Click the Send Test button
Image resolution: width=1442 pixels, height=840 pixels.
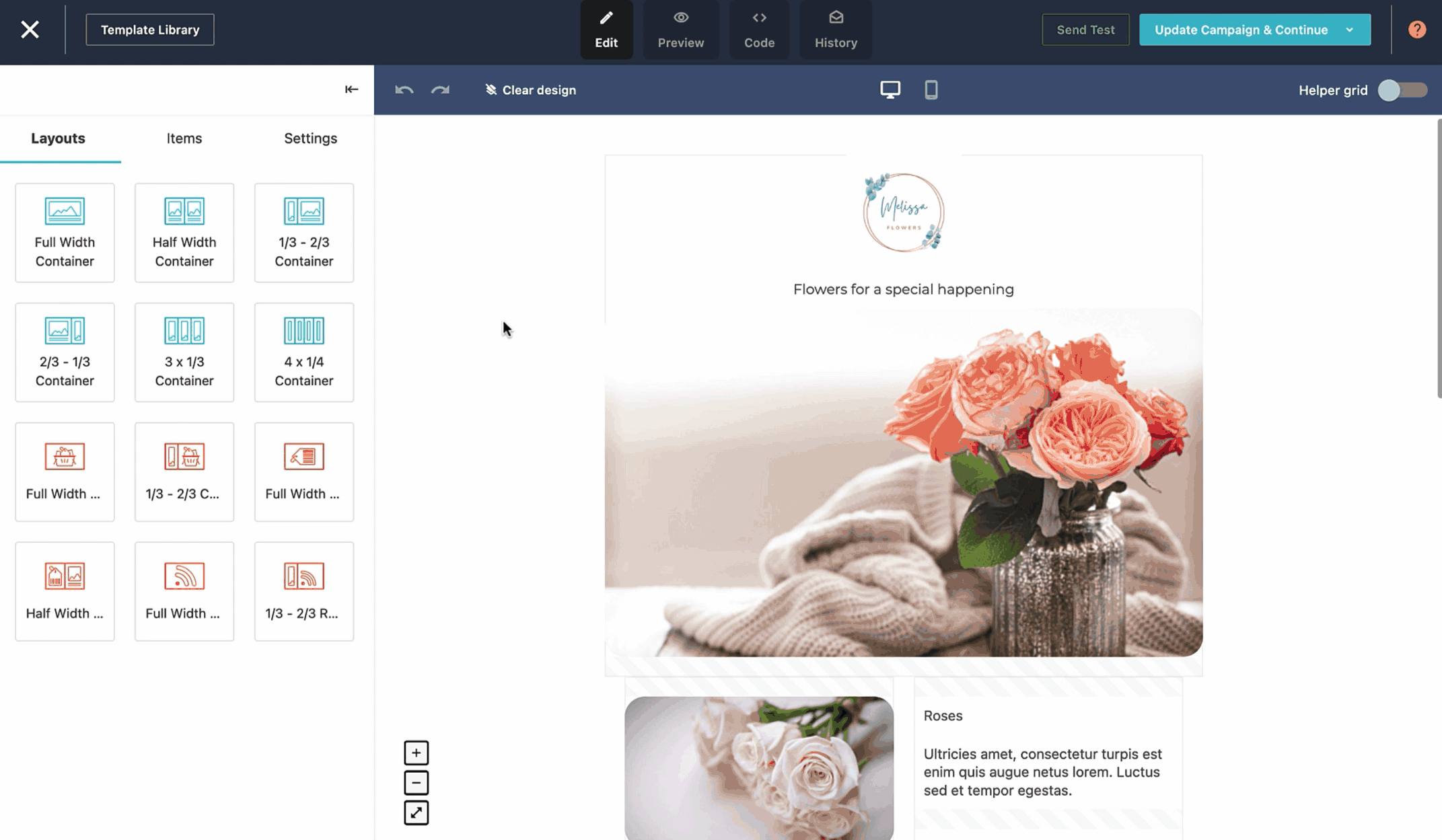click(1085, 30)
